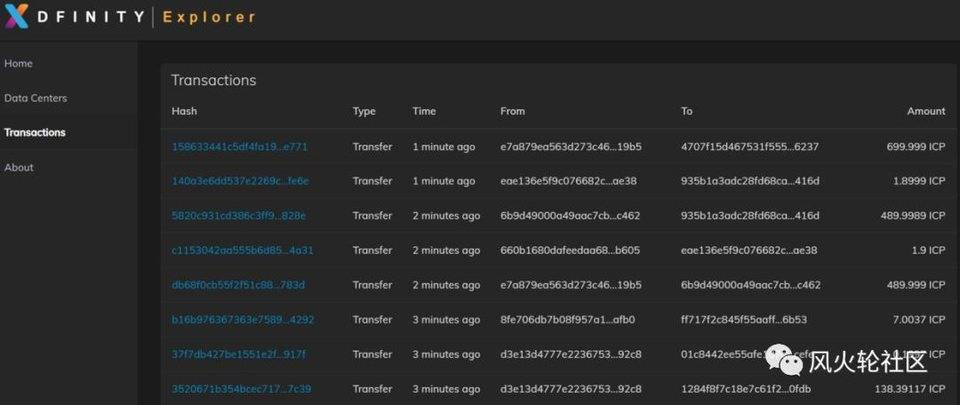Click the From column header
The width and height of the screenshot is (960, 405).
(512, 111)
